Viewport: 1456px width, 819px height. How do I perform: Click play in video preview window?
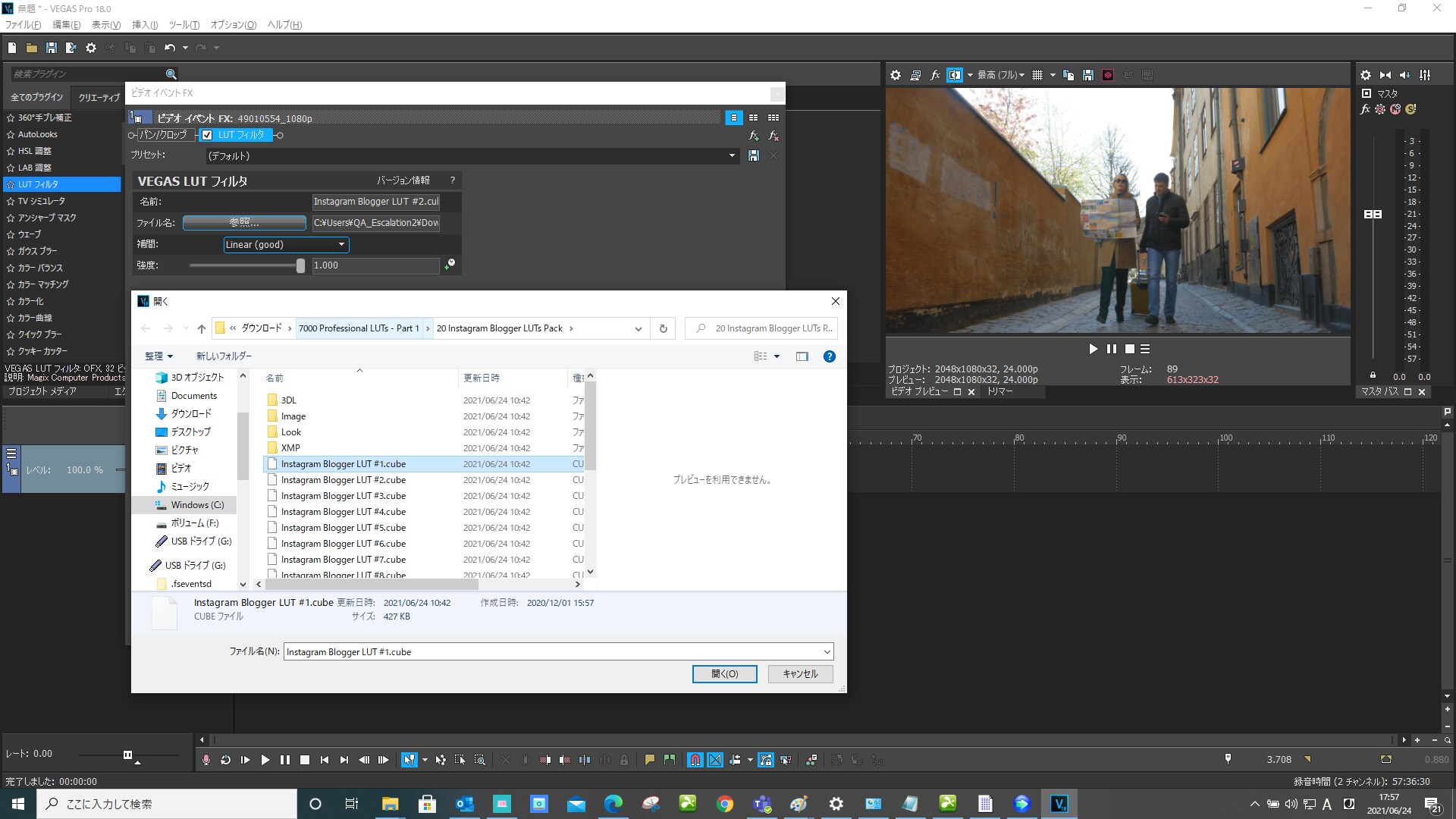pyautogui.click(x=1093, y=349)
